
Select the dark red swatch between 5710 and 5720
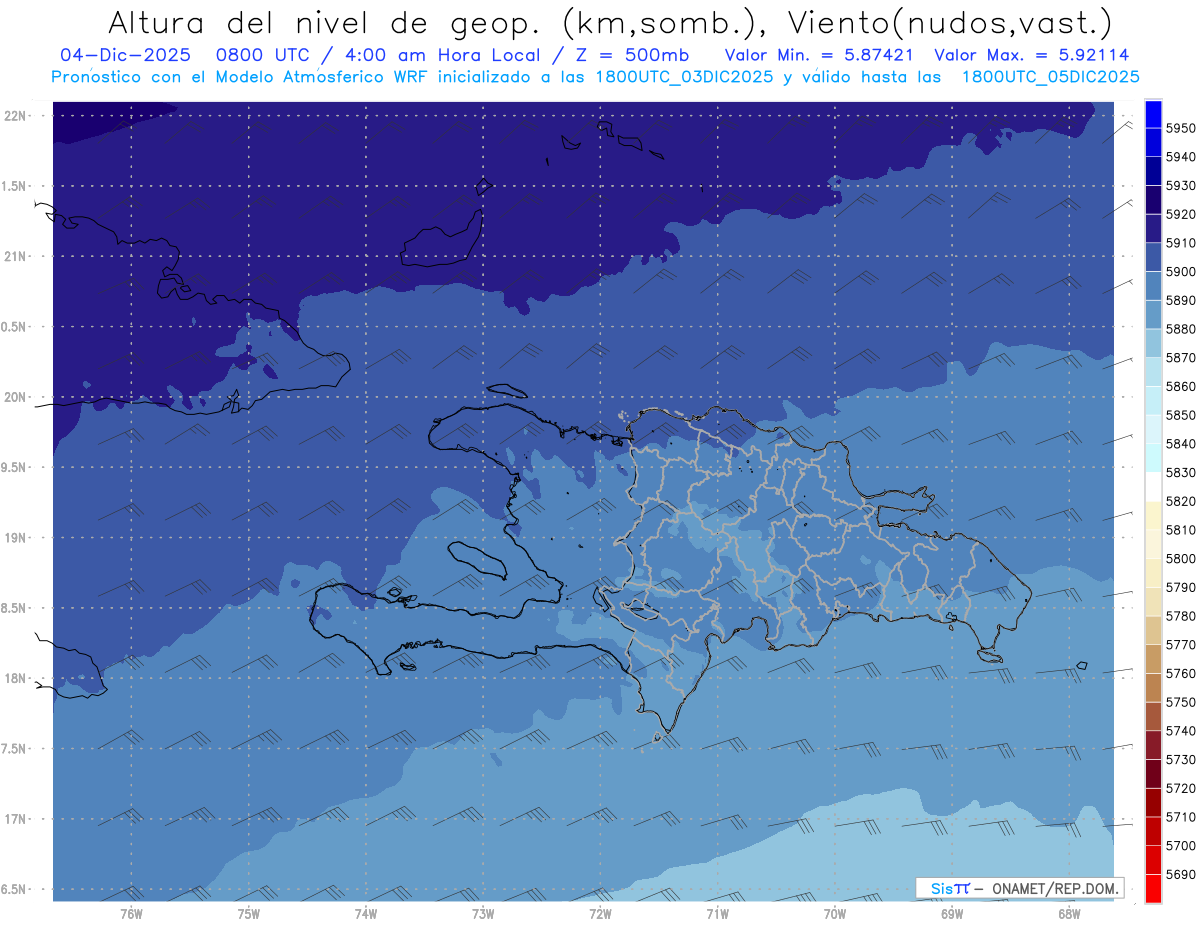click(1153, 802)
